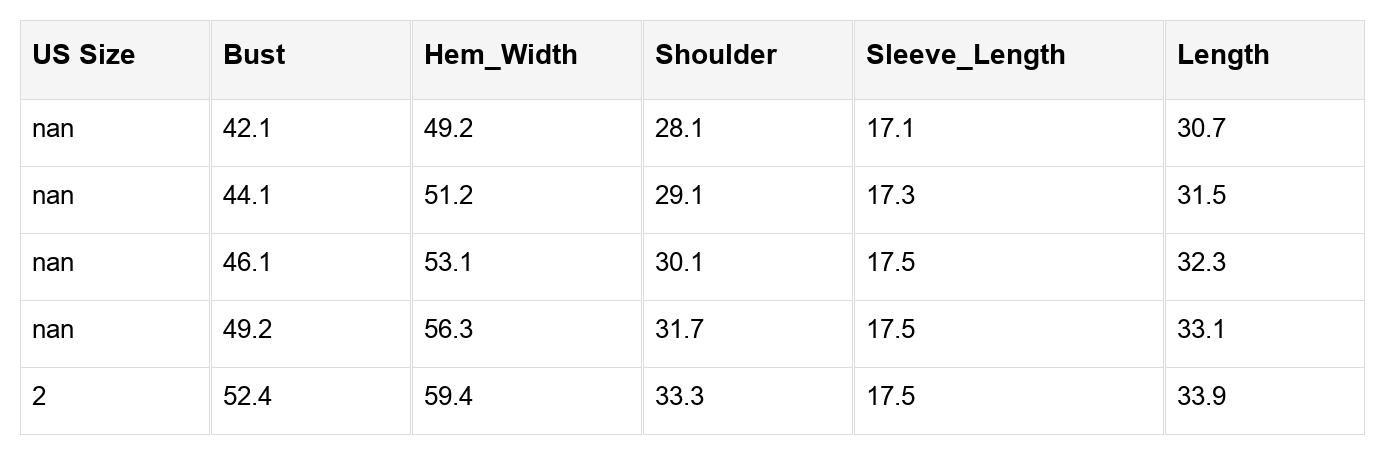Select the Length cell showing 33.9

1201,397
